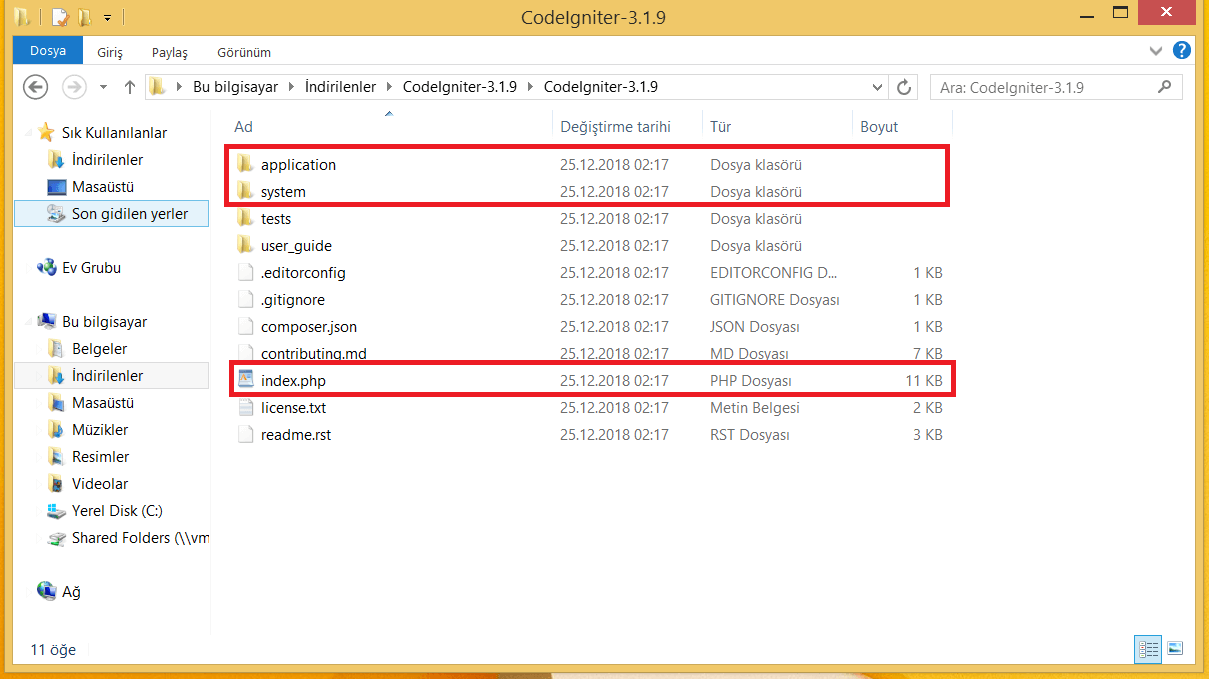1209x679 pixels.
Task: Open Ağ network location
Action: (71, 591)
